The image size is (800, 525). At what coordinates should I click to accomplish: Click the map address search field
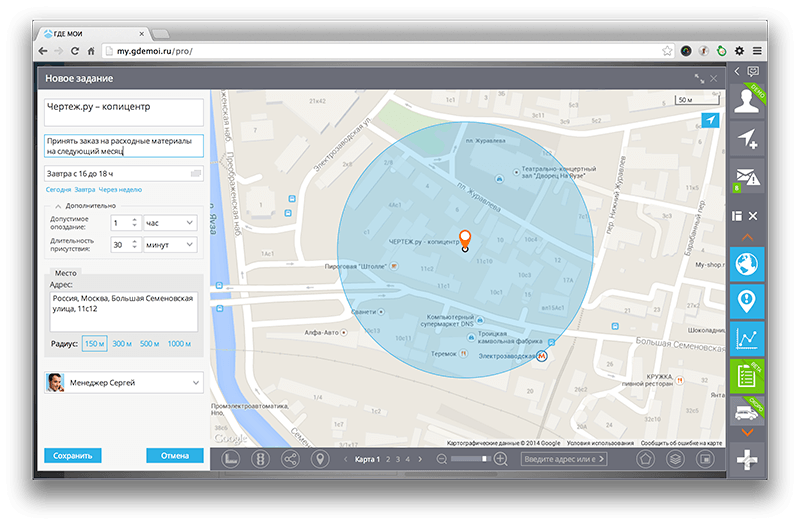(564, 459)
